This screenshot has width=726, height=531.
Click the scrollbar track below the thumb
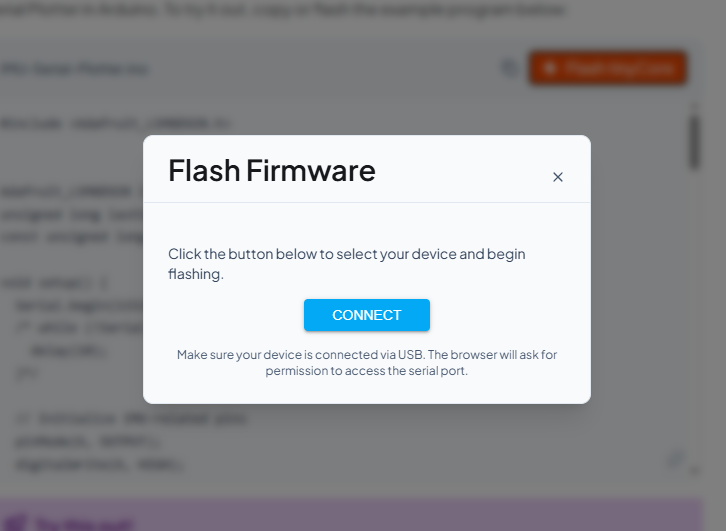(693, 300)
